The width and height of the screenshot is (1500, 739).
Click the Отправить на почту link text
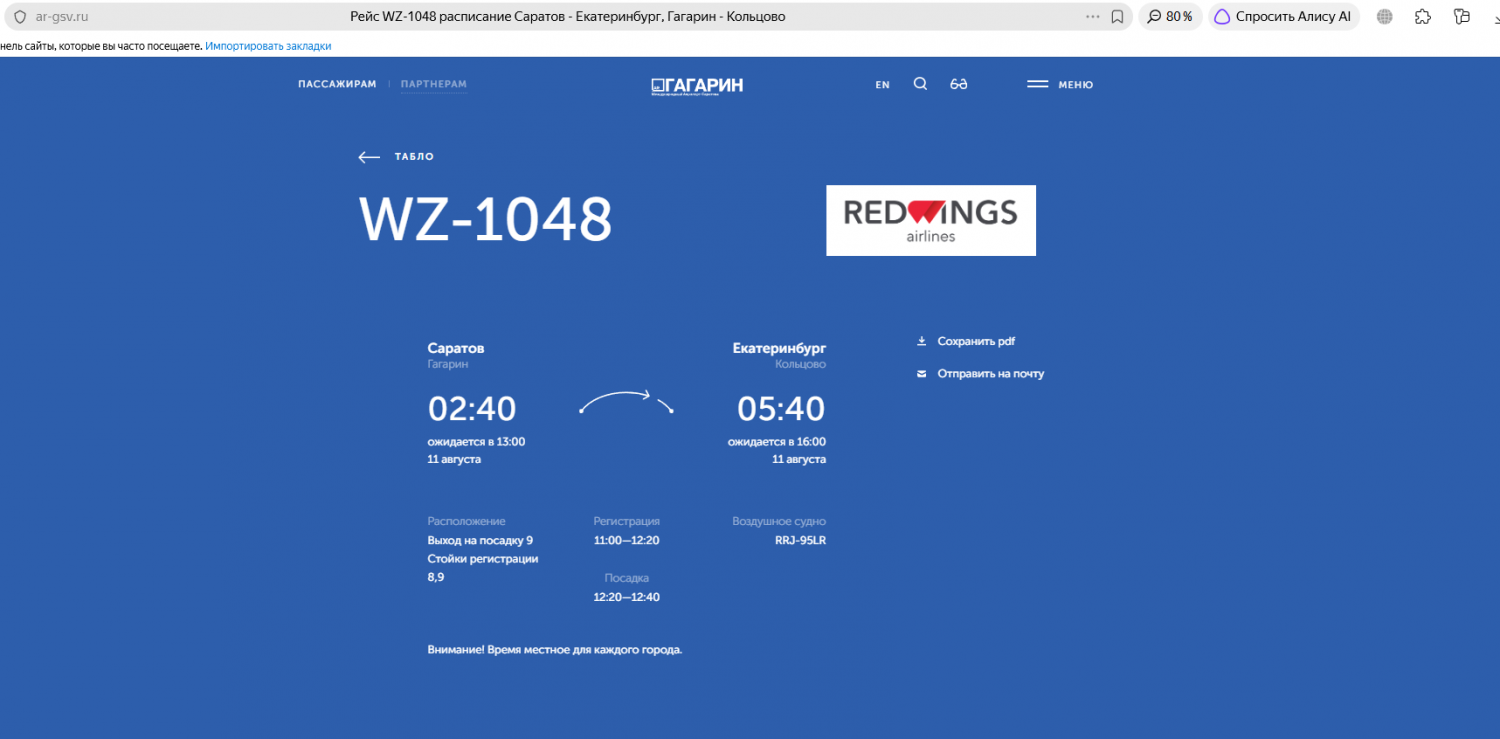(991, 373)
